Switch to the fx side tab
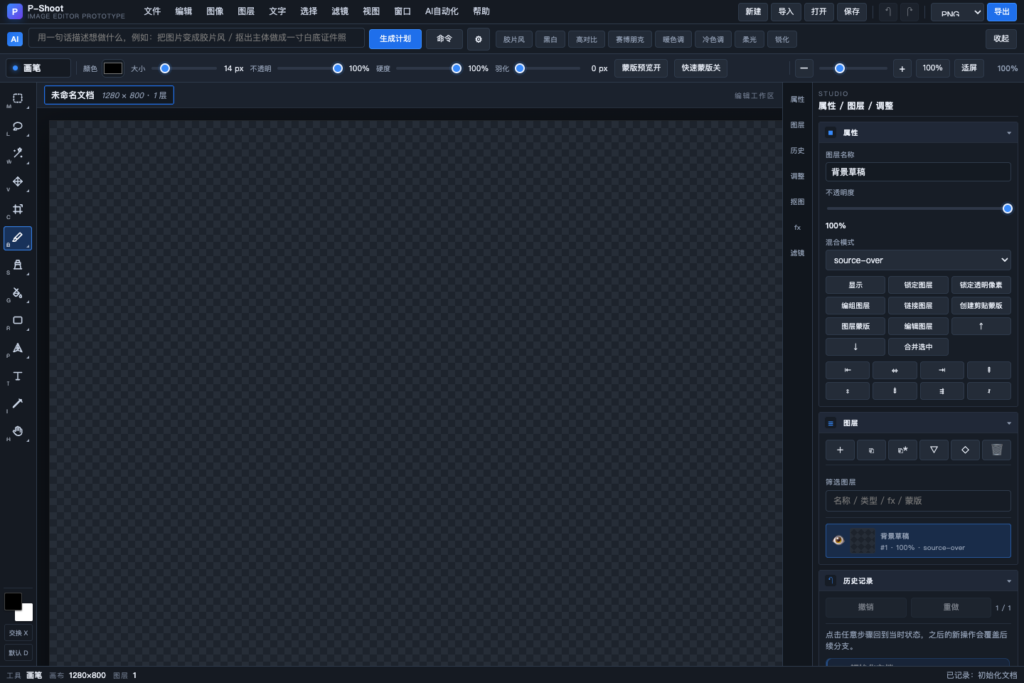 tap(797, 227)
